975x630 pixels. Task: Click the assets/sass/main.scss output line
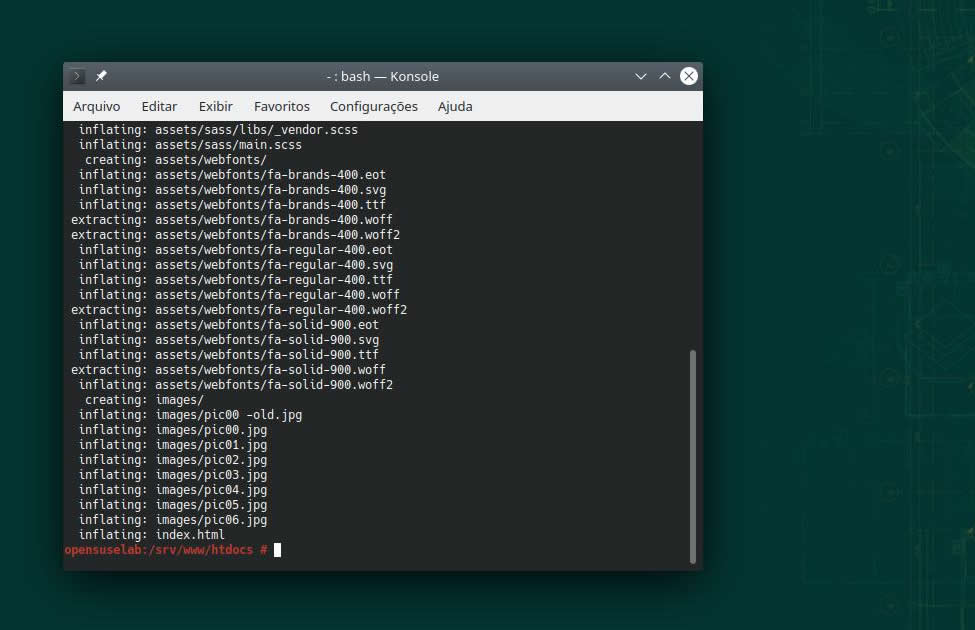[x=228, y=145]
